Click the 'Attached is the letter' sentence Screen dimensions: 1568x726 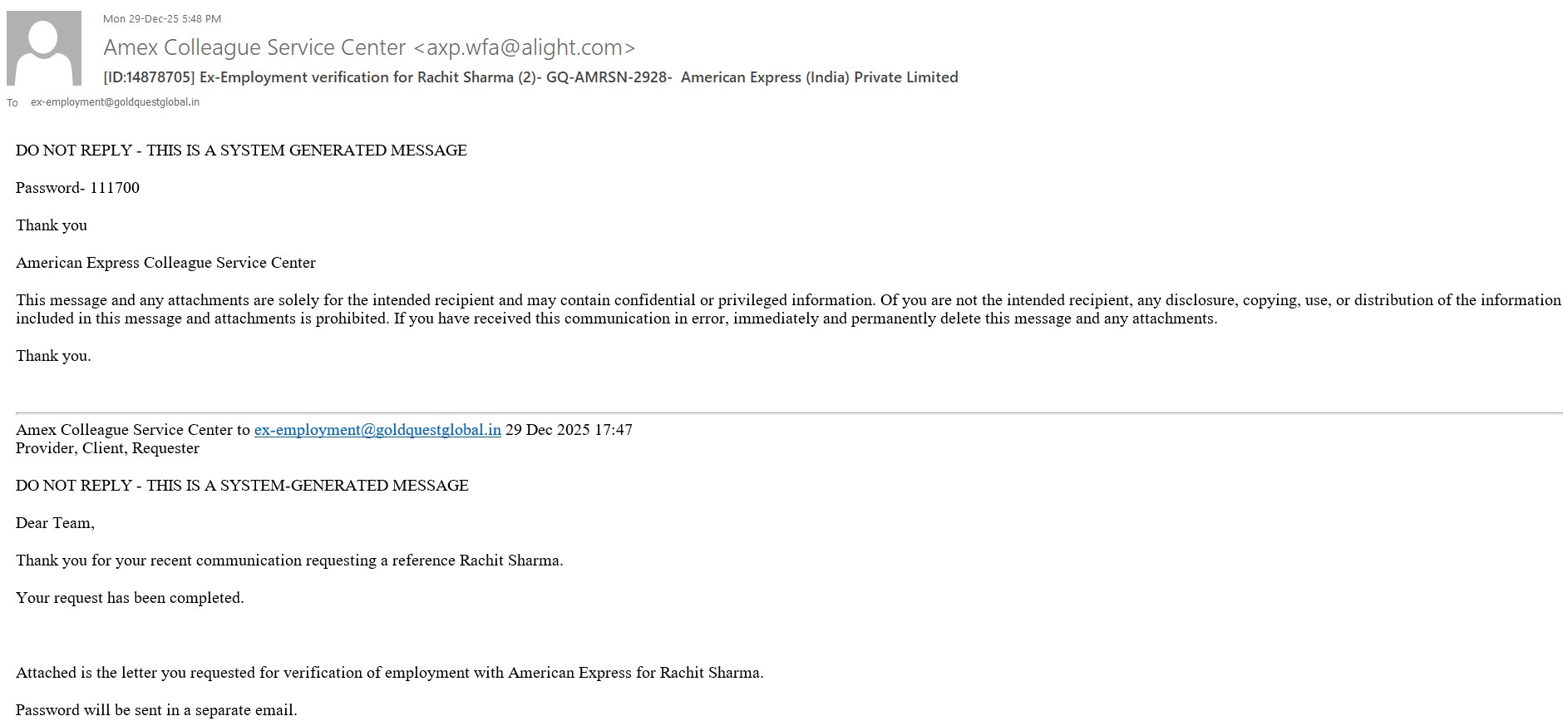point(389,673)
